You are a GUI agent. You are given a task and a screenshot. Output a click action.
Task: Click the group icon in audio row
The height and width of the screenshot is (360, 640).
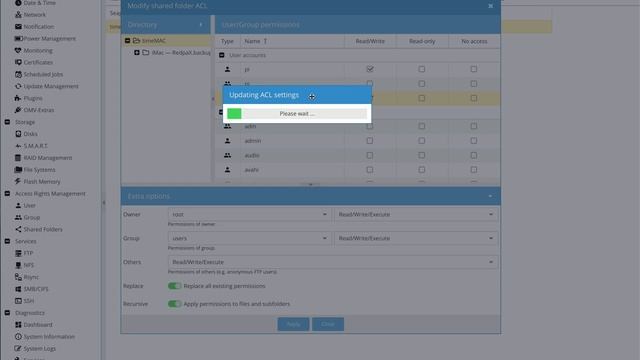(x=227, y=155)
